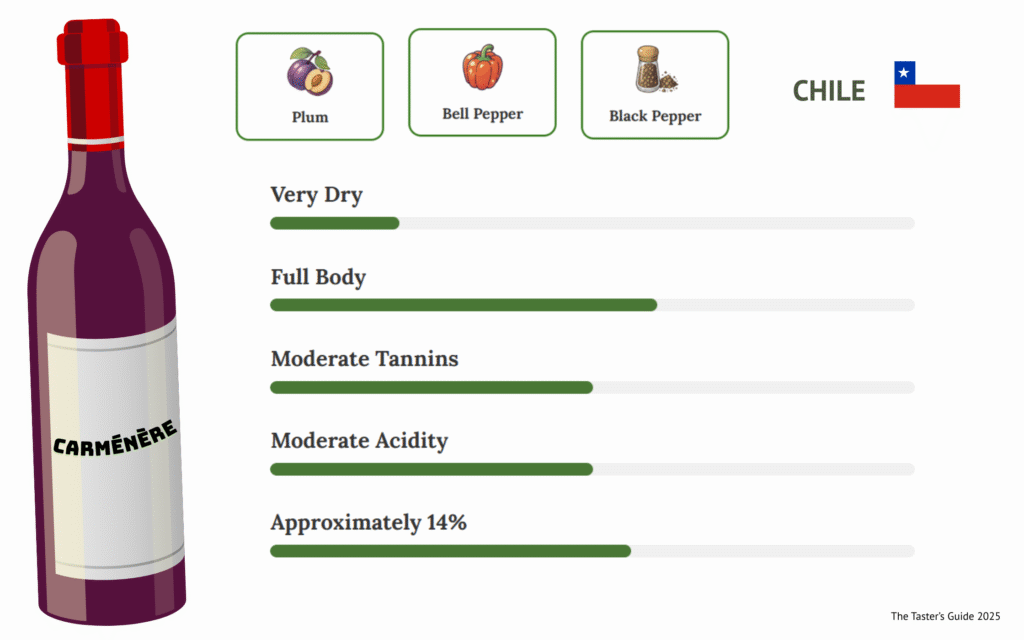Click the Carménère bottle label
Viewport: 1024px width, 640px height.
click(x=115, y=442)
